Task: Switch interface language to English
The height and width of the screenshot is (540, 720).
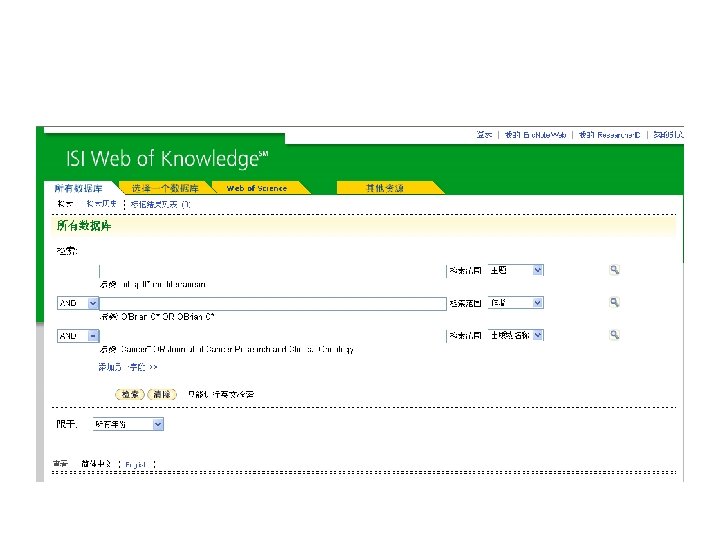Action: pyautogui.click(x=135, y=464)
